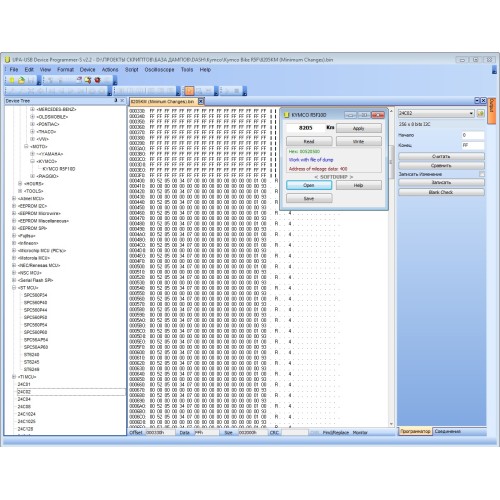This screenshot has width=500, height=500.
Task: Open the Edit menu
Action: (29, 70)
